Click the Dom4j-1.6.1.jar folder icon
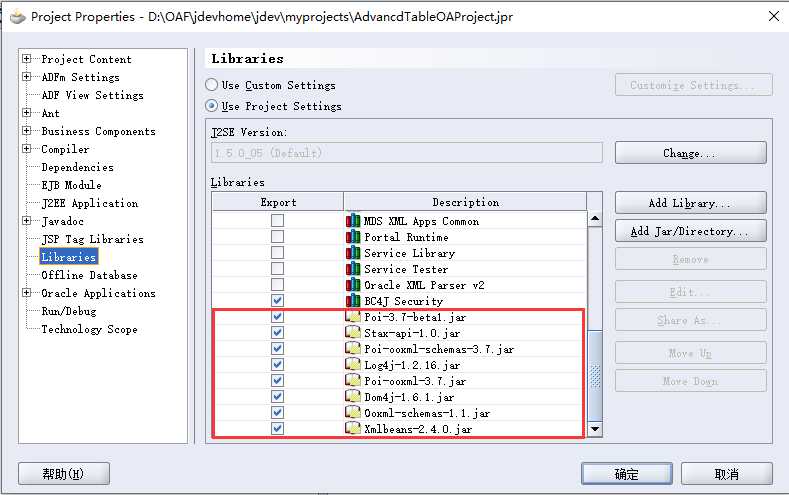Image resolution: width=789 pixels, height=495 pixels. 353,396
